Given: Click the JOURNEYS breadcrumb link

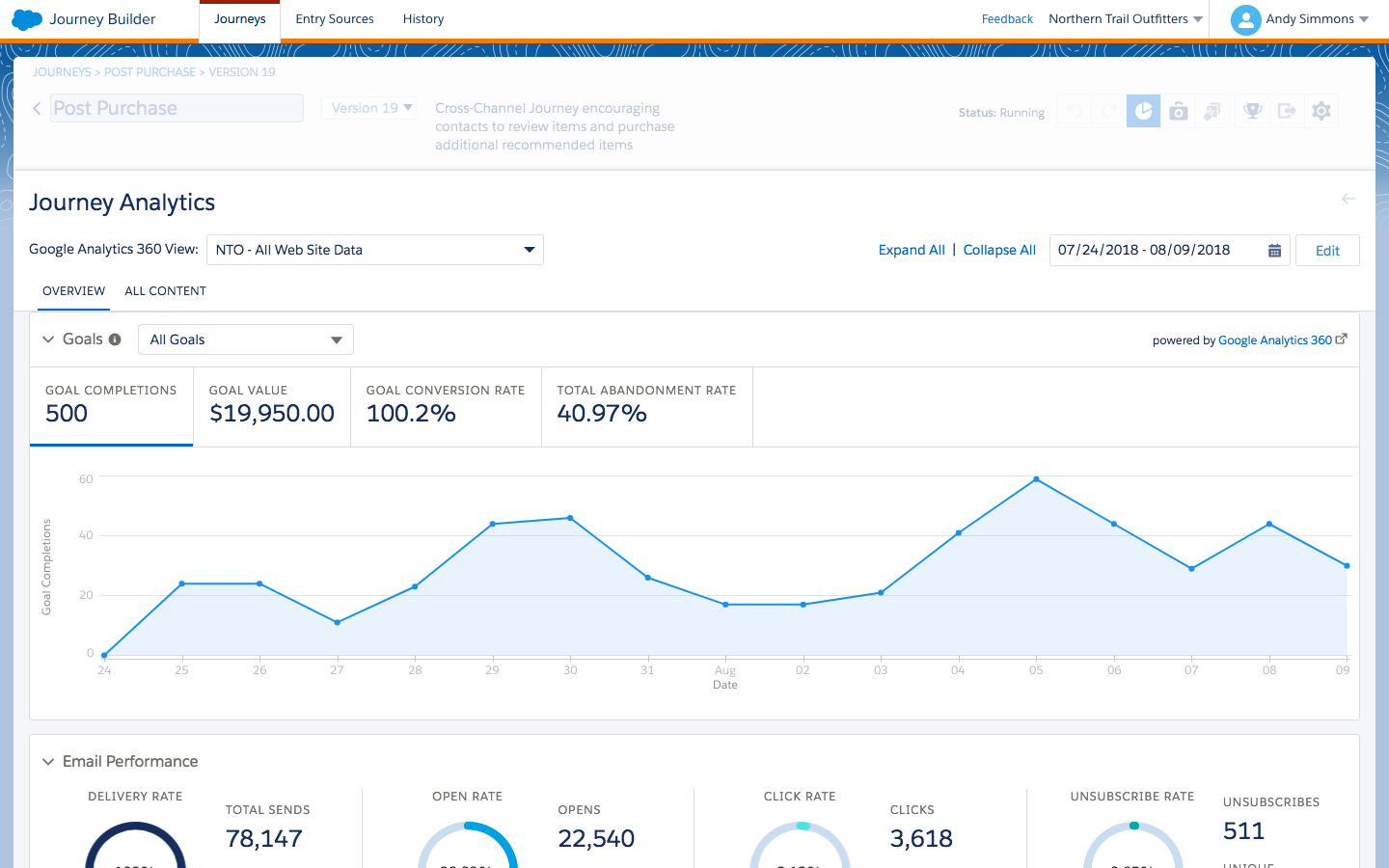Looking at the screenshot, I should 62,72.
